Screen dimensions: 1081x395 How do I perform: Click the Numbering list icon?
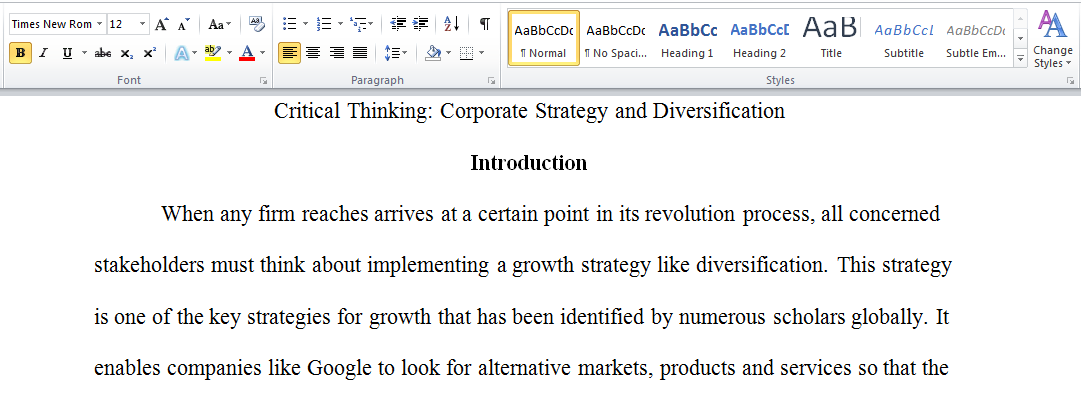coord(323,24)
